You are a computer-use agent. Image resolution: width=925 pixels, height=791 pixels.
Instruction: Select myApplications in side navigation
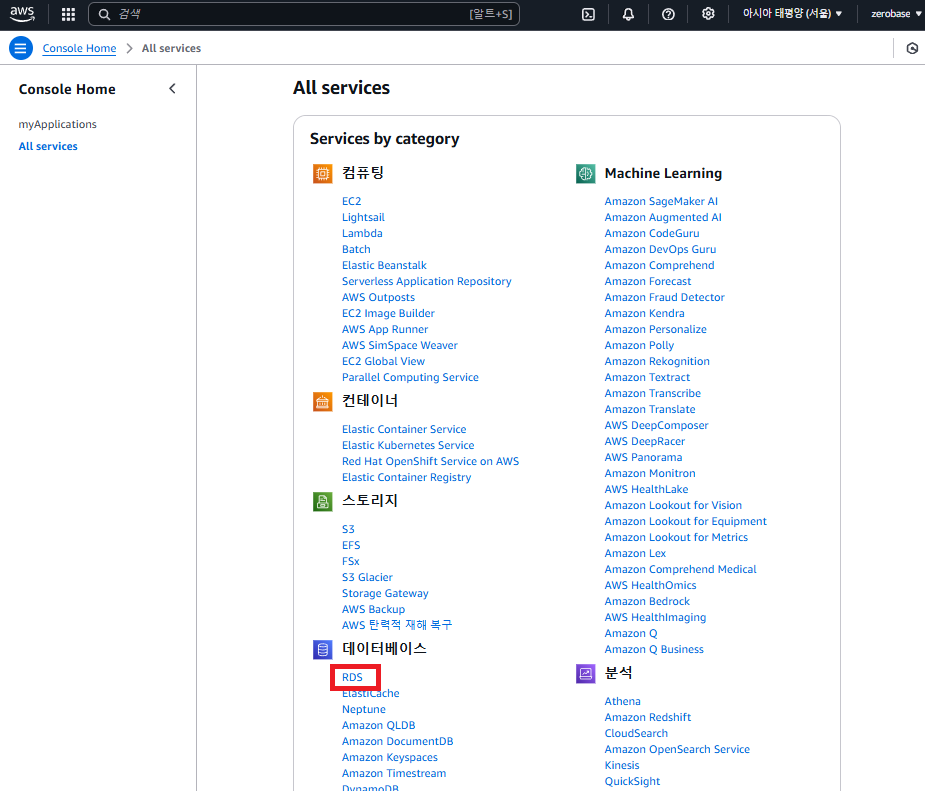(x=57, y=124)
